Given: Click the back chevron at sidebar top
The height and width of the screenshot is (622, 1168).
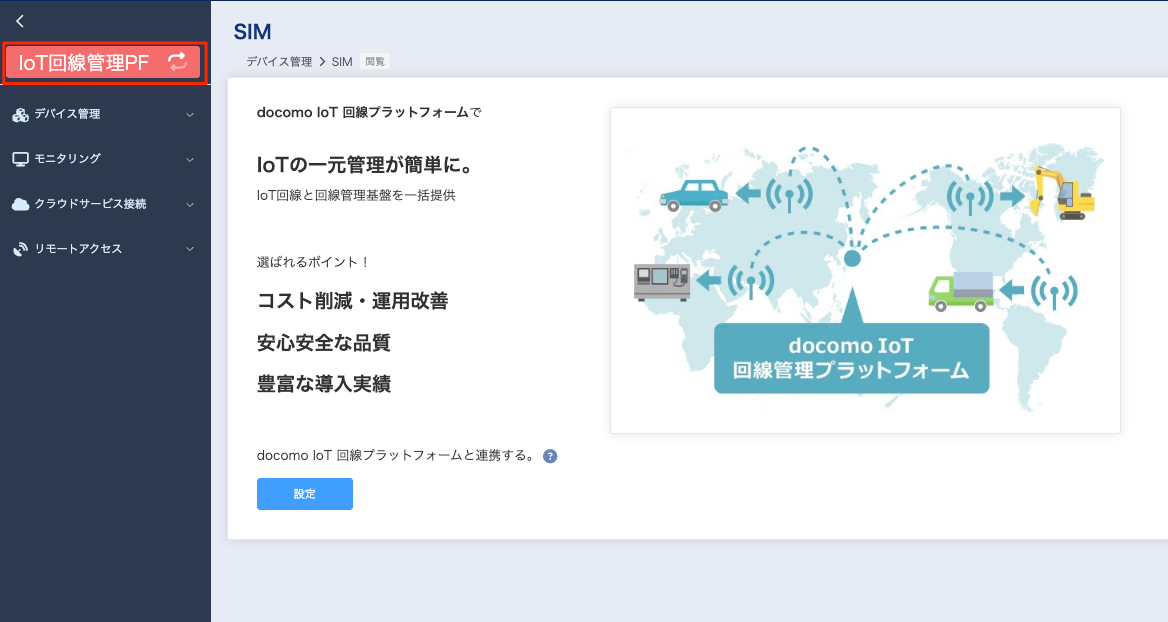Looking at the screenshot, I should (20, 21).
